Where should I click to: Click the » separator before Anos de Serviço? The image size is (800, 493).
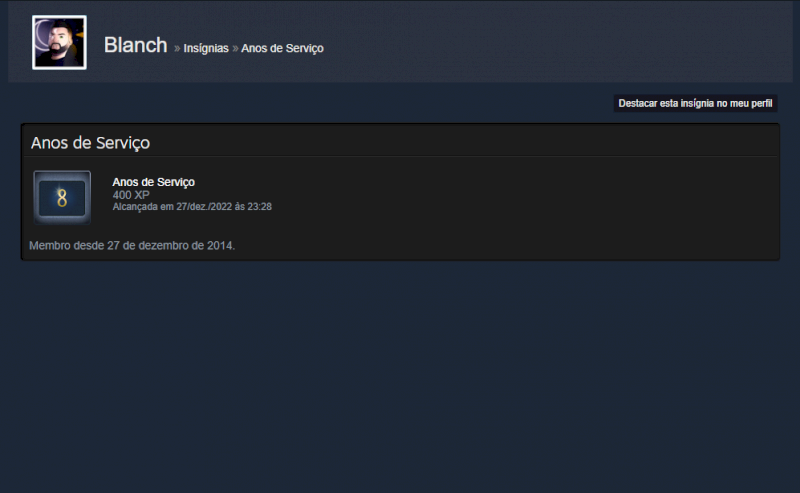pyautogui.click(x=235, y=48)
